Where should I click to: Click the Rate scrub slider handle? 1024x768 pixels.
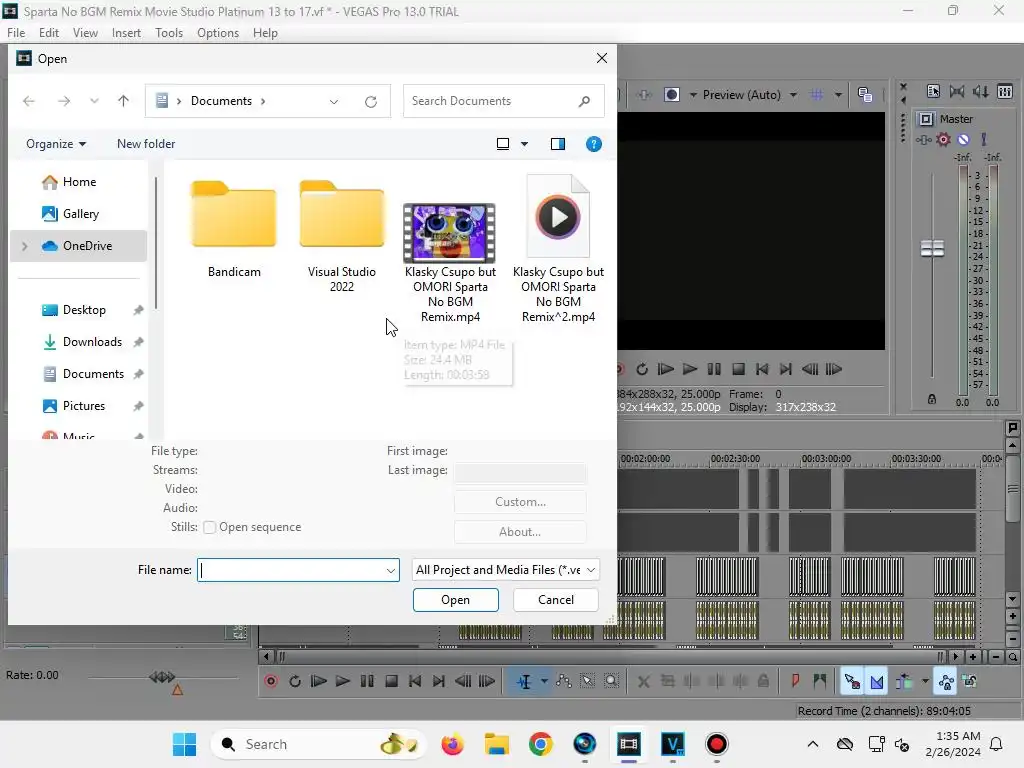click(x=162, y=677)
